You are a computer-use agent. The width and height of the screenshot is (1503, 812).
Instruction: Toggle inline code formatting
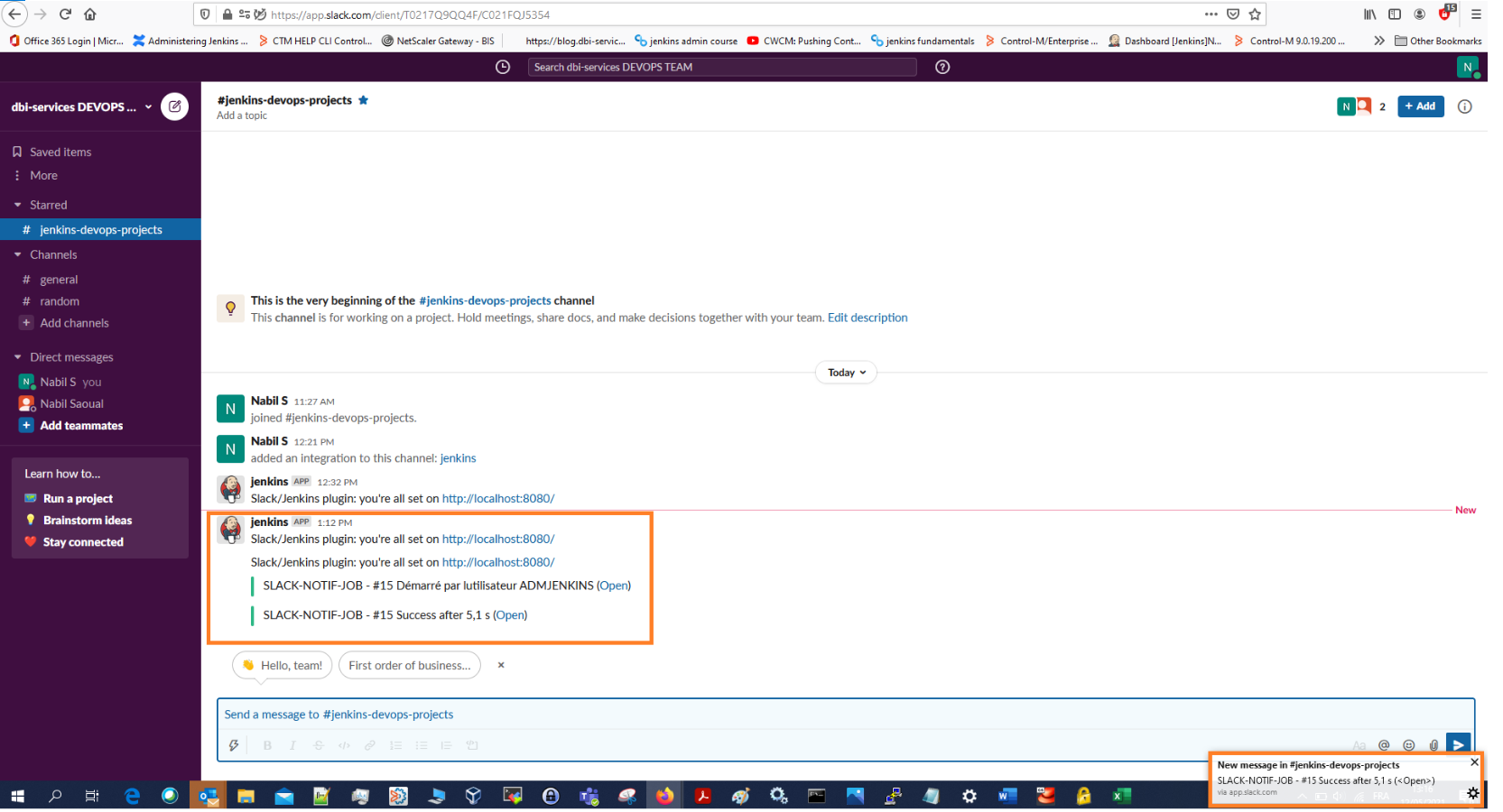[344, 745]
